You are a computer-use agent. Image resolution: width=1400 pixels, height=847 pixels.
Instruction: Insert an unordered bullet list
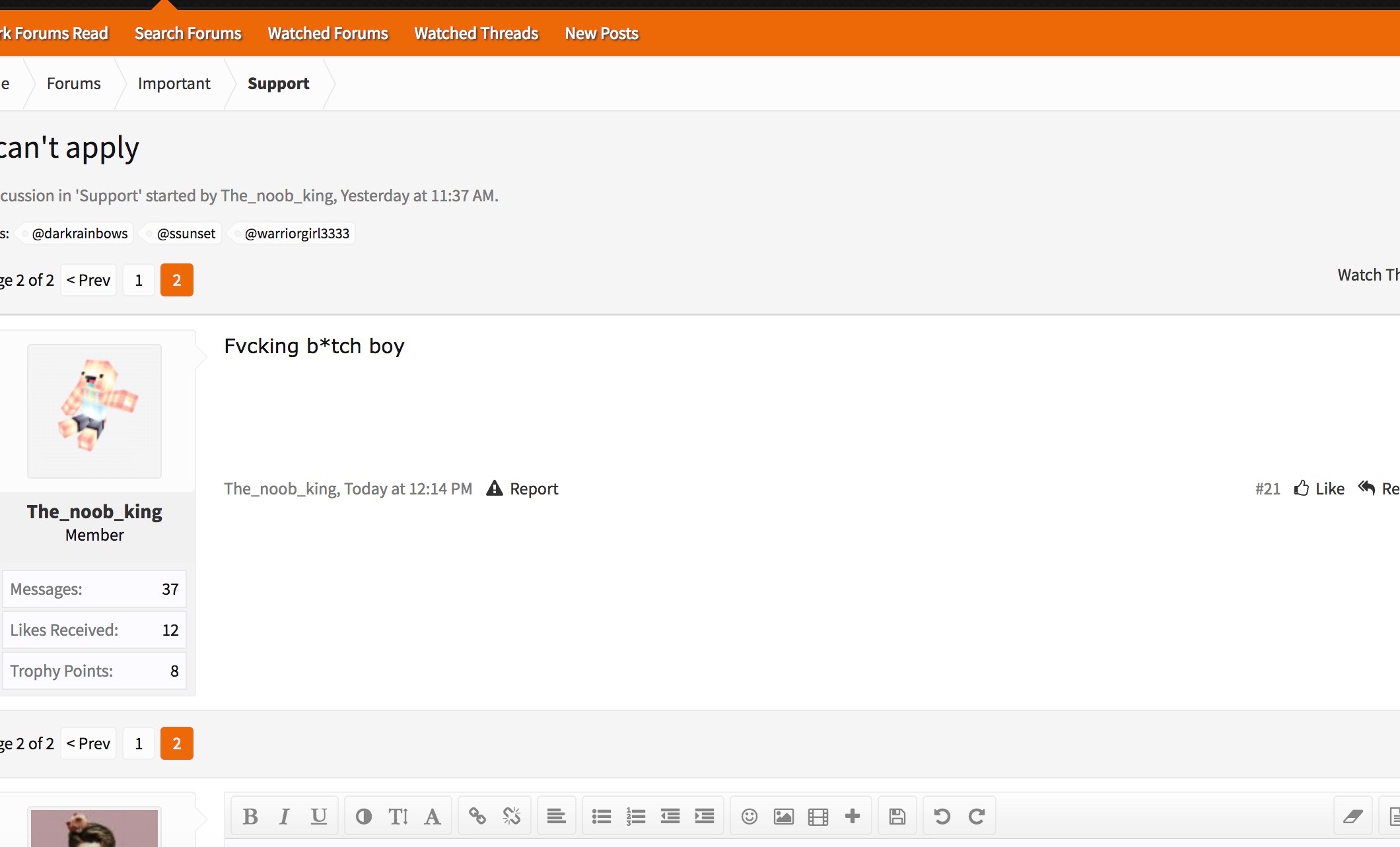602,817
